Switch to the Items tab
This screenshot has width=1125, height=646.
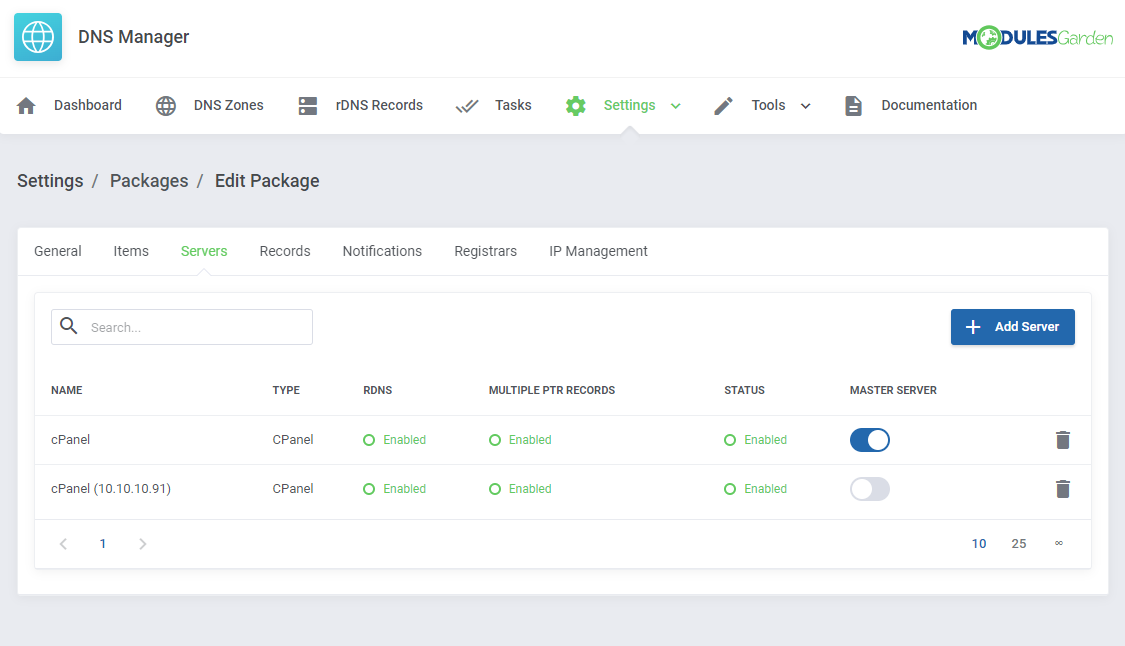[131, 251]
